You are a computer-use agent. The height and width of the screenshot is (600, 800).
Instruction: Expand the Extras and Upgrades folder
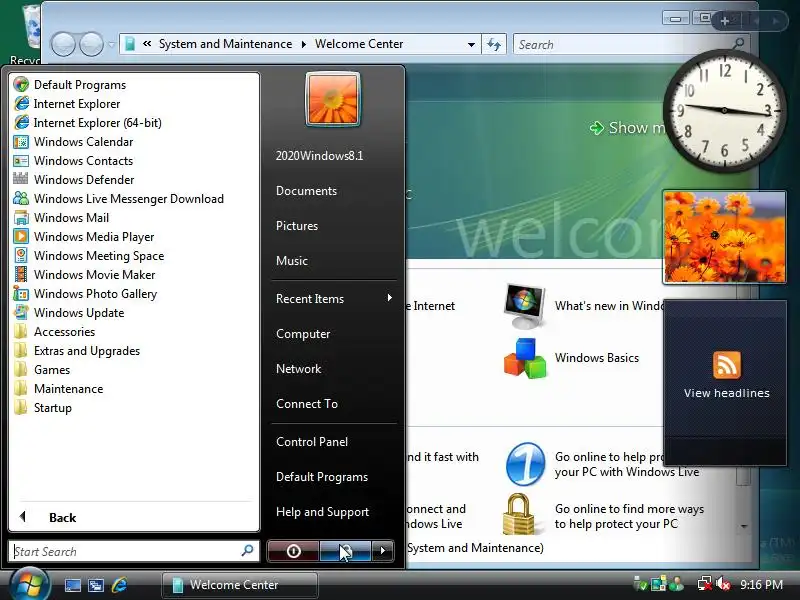click(x=77, y=351)
